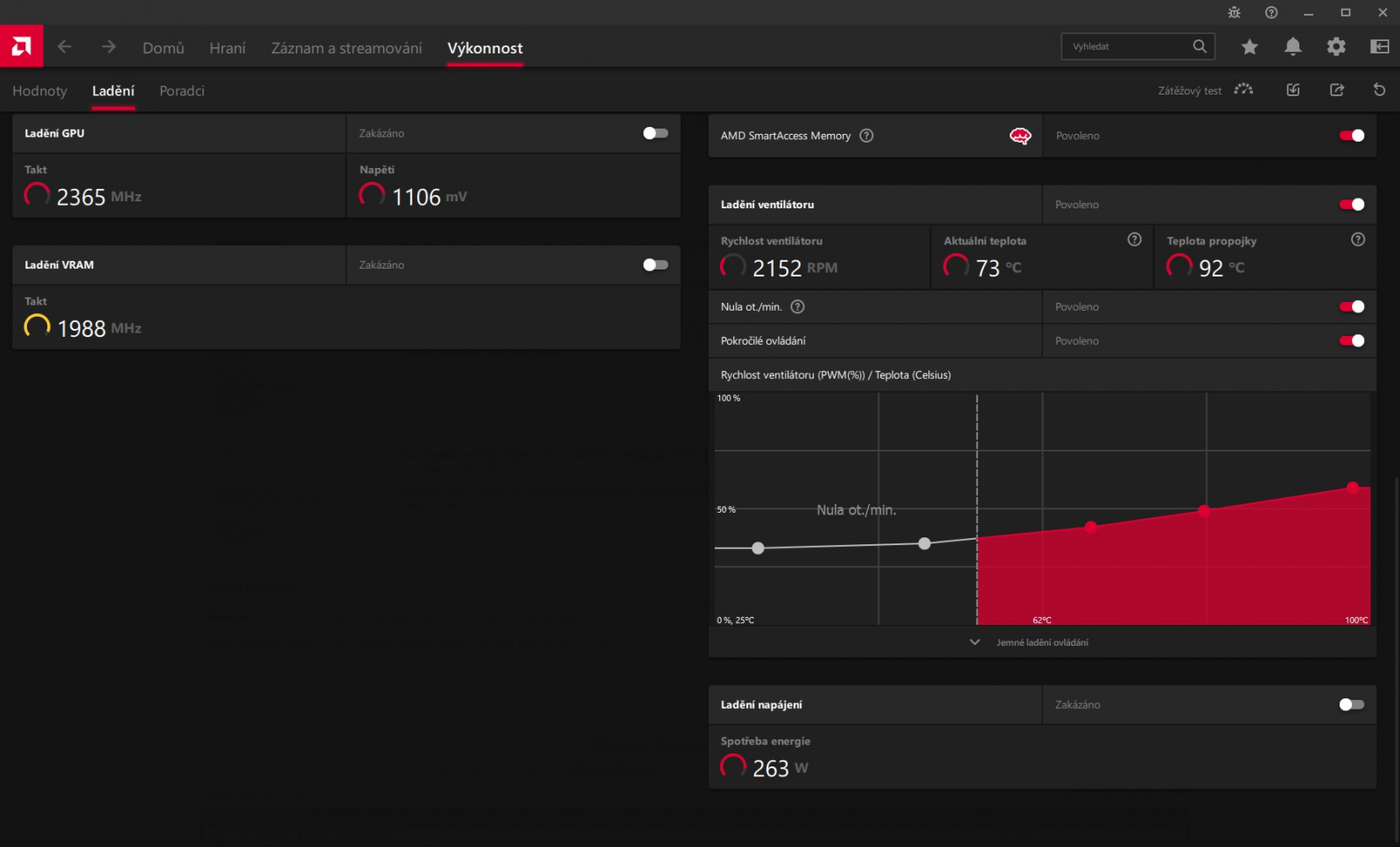Enable the Ladění GPU toggle
1400x847 pixels.
pos(655,133)
